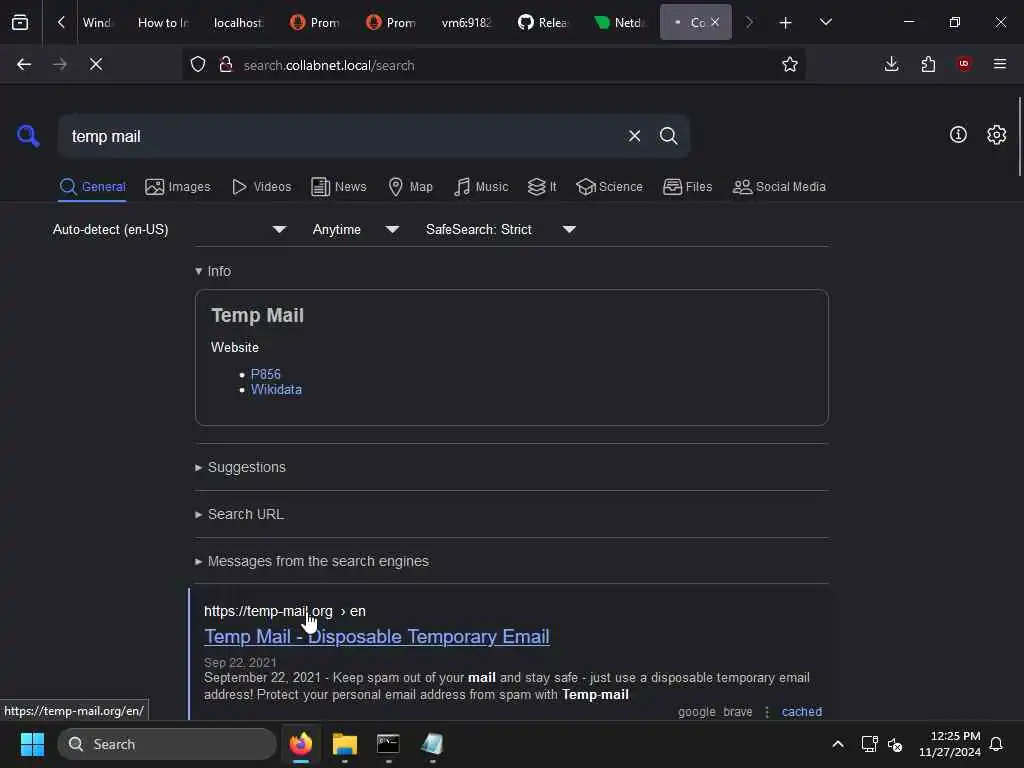Open the Windows Start menu
The height and width of the screenshot is (768, 1024).
pyautogui.click(x=32, y=744)
